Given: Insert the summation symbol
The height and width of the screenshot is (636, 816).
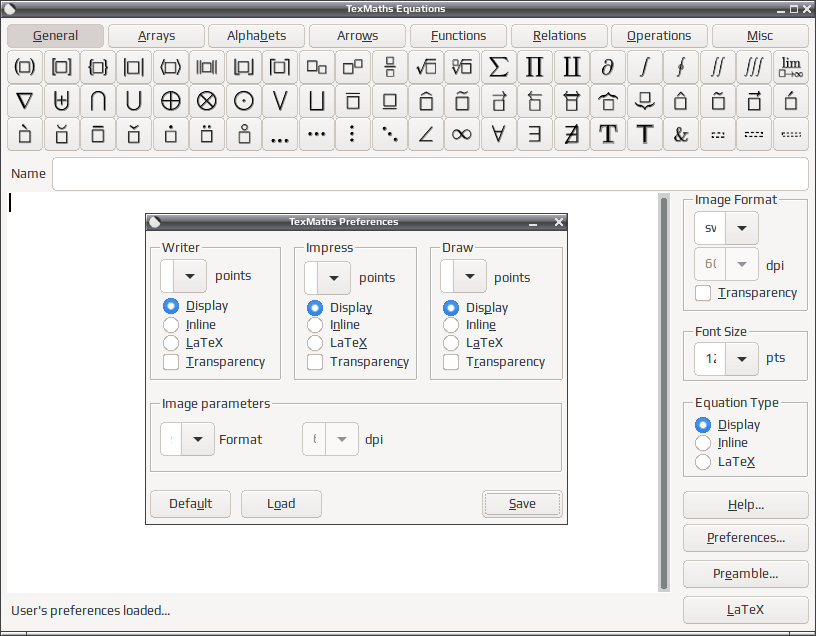Looking at the screenshot, I should 499,67.
